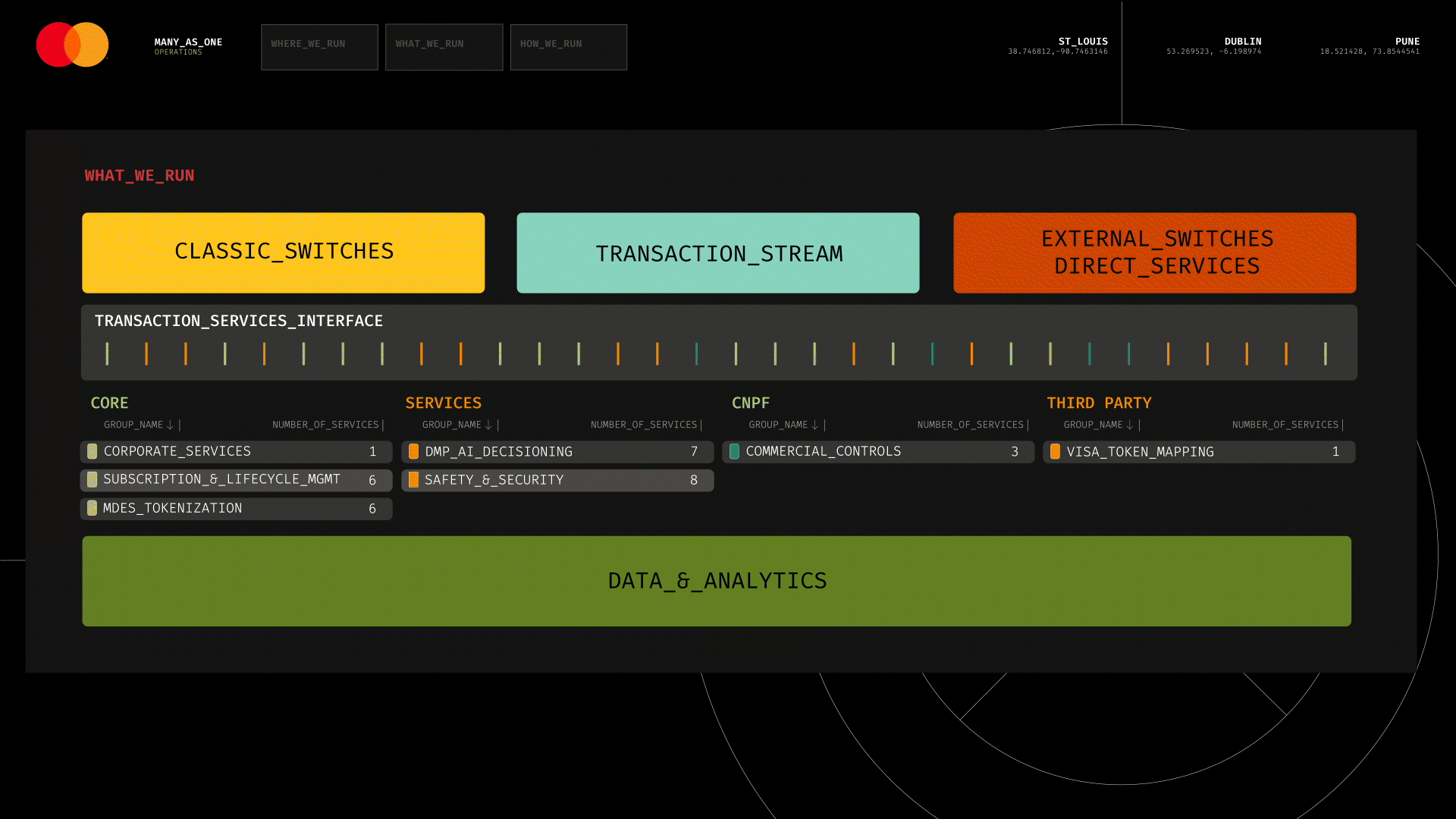Image resolution: width=1456 pixels, height=819 pixels.
Task: Open the WHERE_WE_RUN tab
Action: (x=319, y=47)
